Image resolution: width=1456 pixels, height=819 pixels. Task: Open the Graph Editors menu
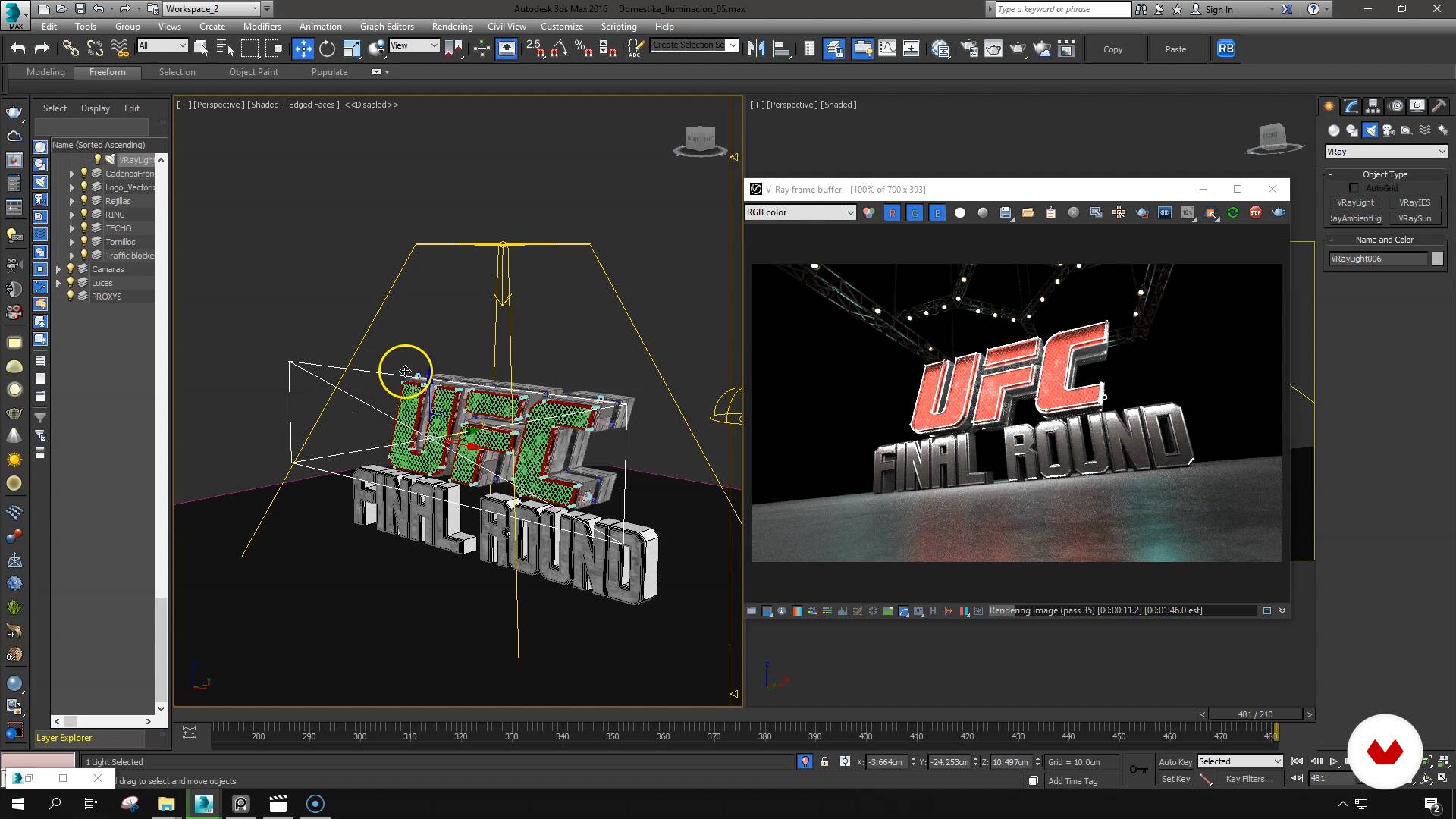pyautogui.click(x=387, y=26)
